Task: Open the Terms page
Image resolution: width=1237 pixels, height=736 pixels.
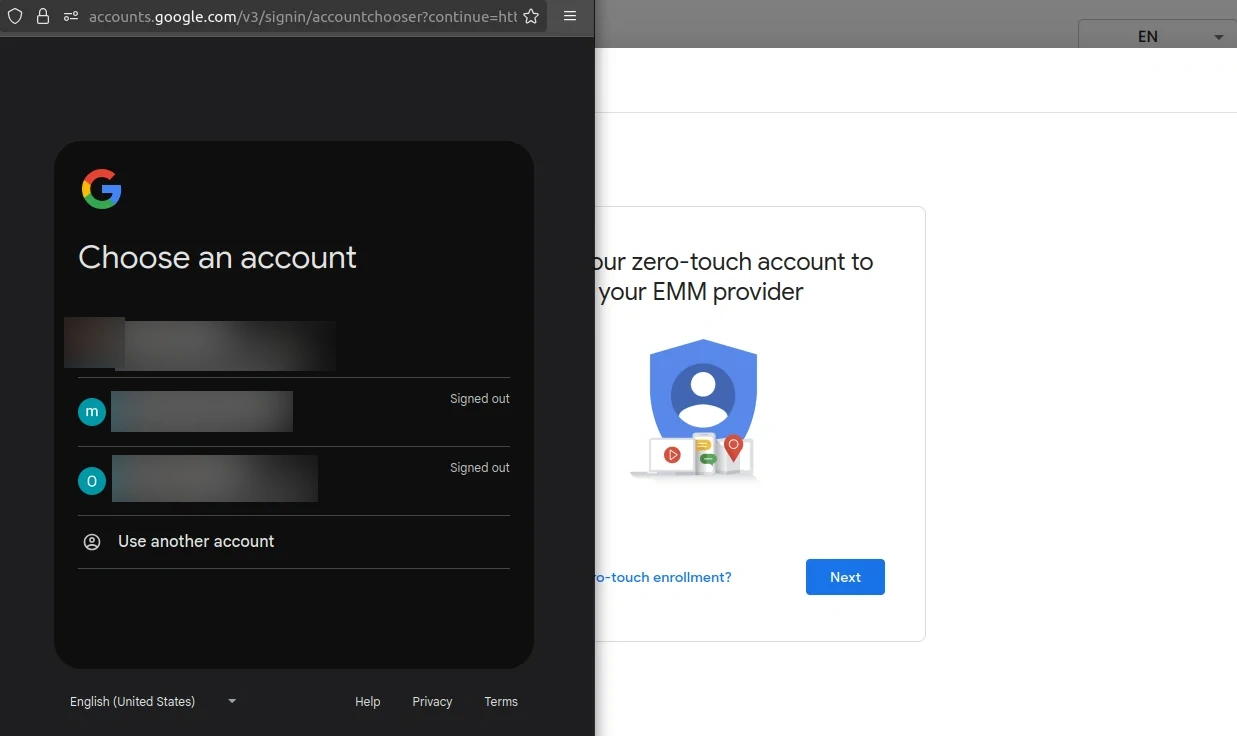Action: (500, 701)
